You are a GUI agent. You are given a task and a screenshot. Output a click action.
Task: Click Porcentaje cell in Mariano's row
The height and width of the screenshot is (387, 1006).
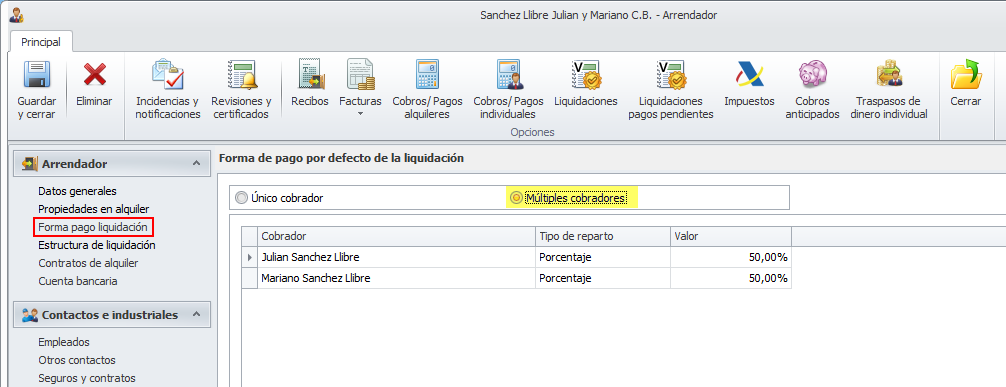(x=602, y=279)
